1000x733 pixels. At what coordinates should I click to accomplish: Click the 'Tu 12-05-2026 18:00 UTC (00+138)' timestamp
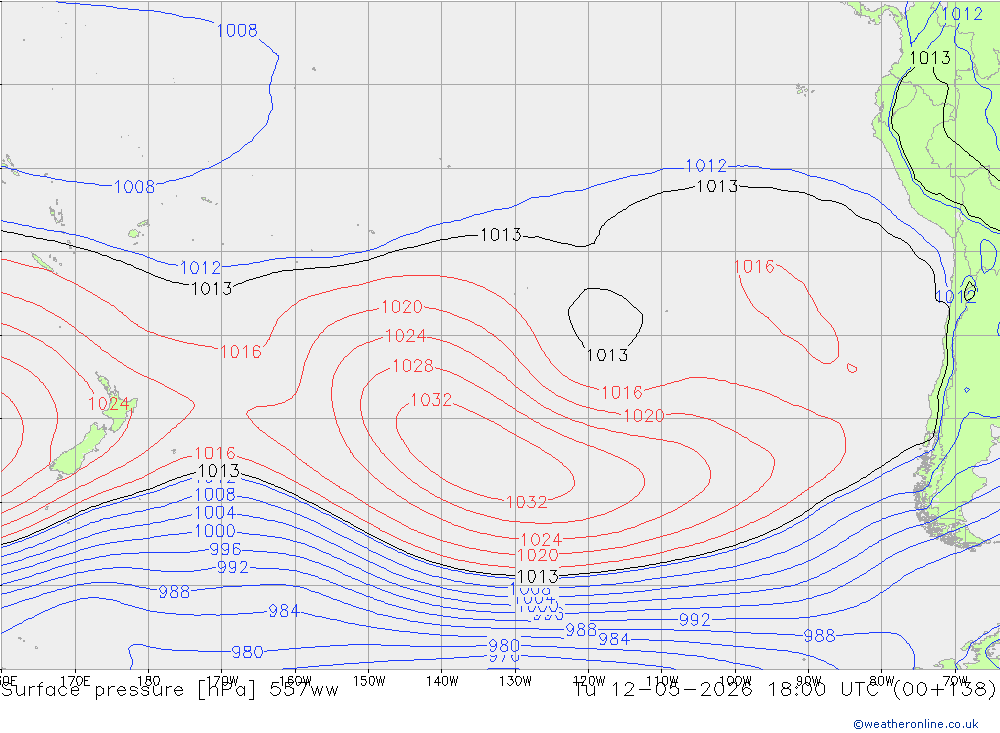[x=785, y=690]
